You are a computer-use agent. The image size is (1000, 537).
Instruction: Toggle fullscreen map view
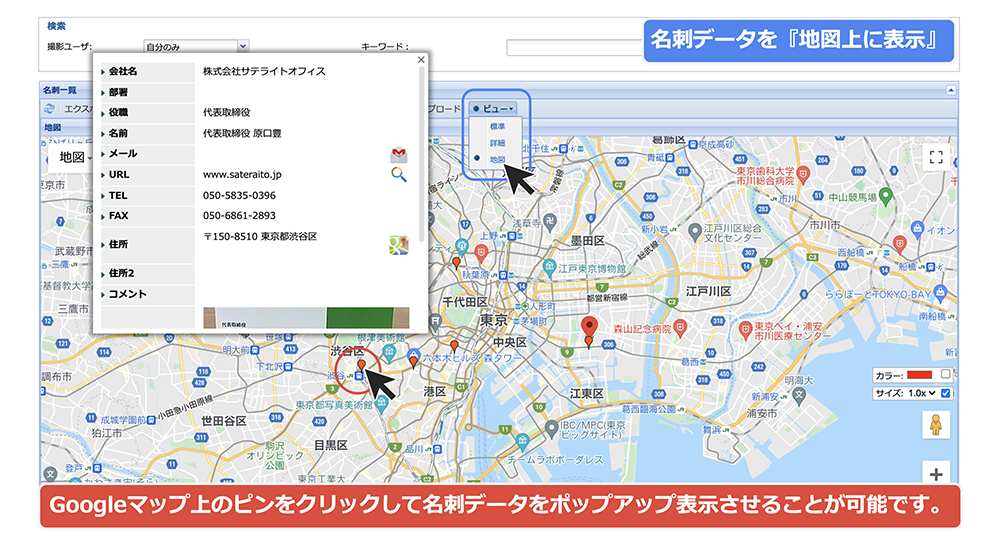pos(936,158)
